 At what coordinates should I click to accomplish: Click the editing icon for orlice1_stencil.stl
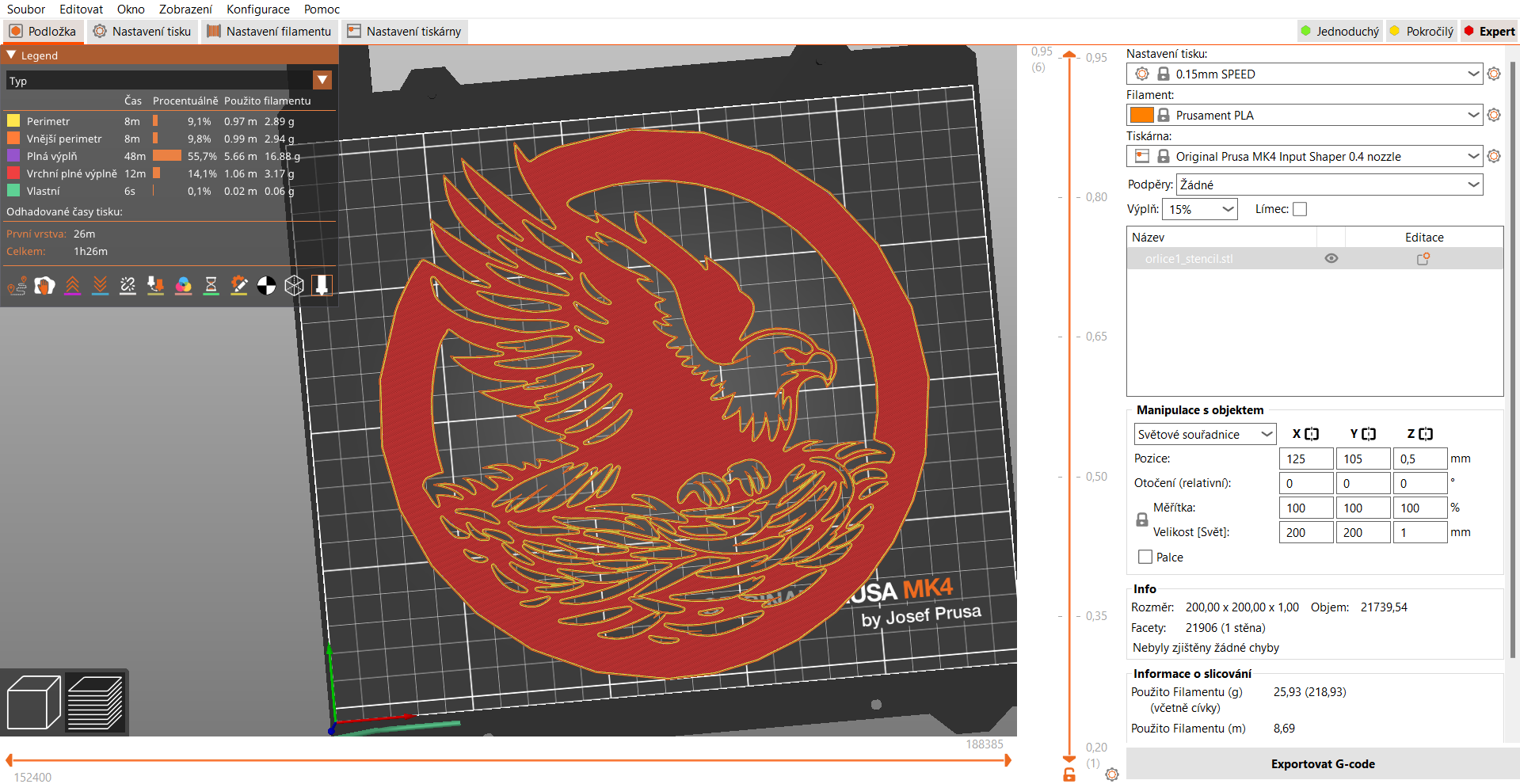click(x=1423, y=259)
